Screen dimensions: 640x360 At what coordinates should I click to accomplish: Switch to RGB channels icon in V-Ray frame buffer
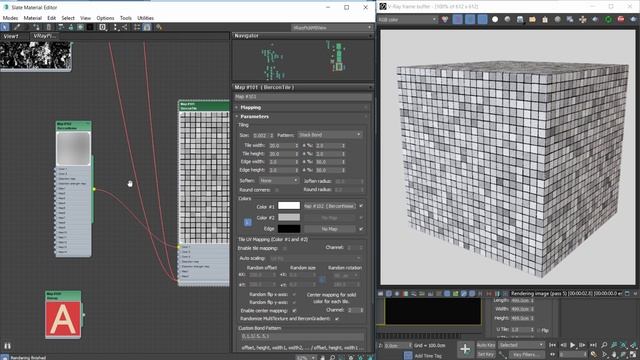[x=445, y=19]
